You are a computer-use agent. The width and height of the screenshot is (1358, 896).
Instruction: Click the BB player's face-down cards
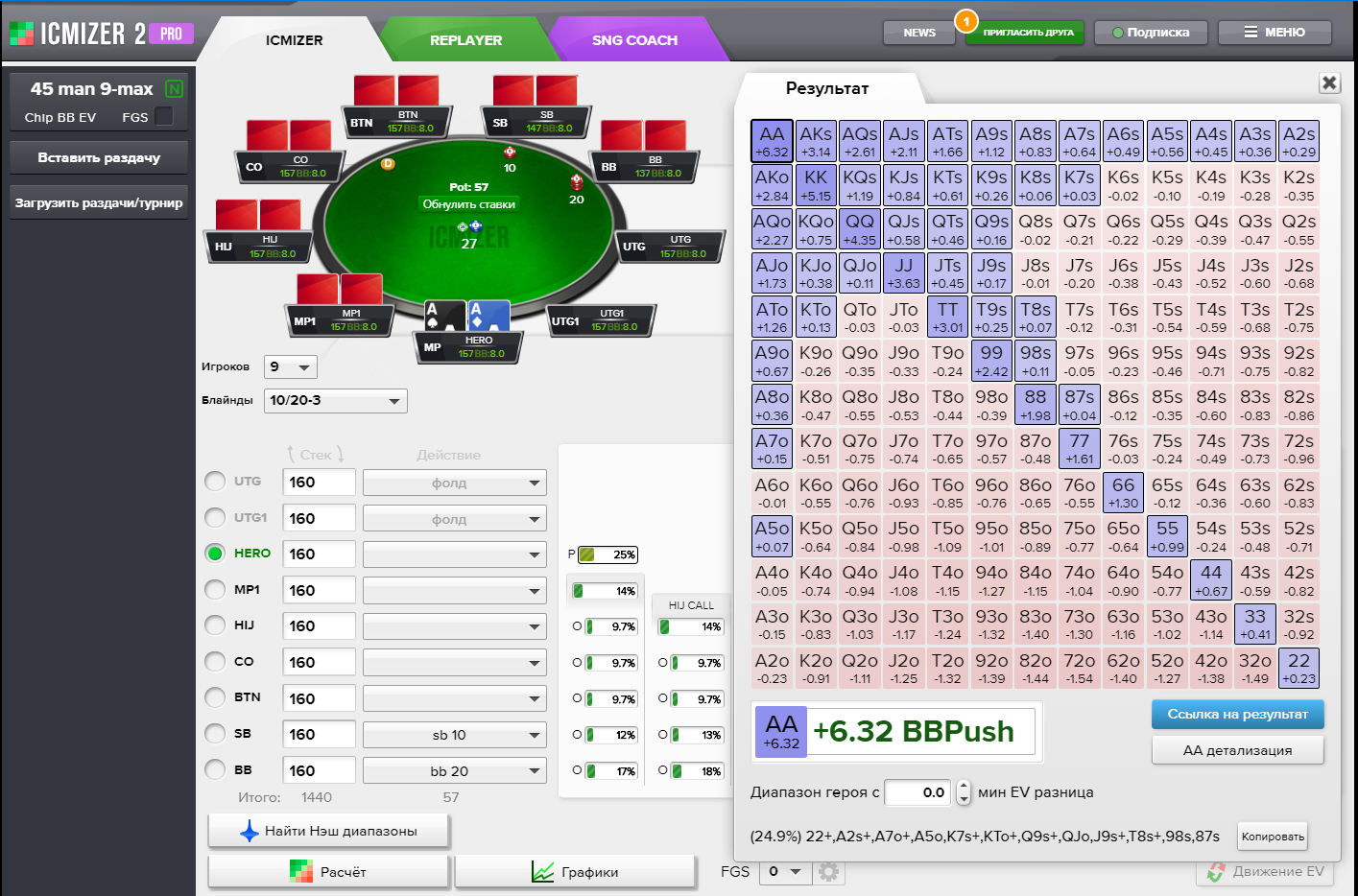643,135
